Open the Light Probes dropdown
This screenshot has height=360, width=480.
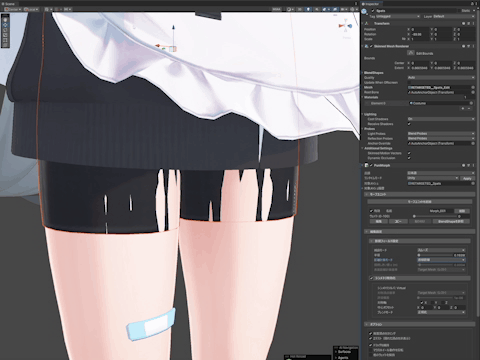point(441,134)
